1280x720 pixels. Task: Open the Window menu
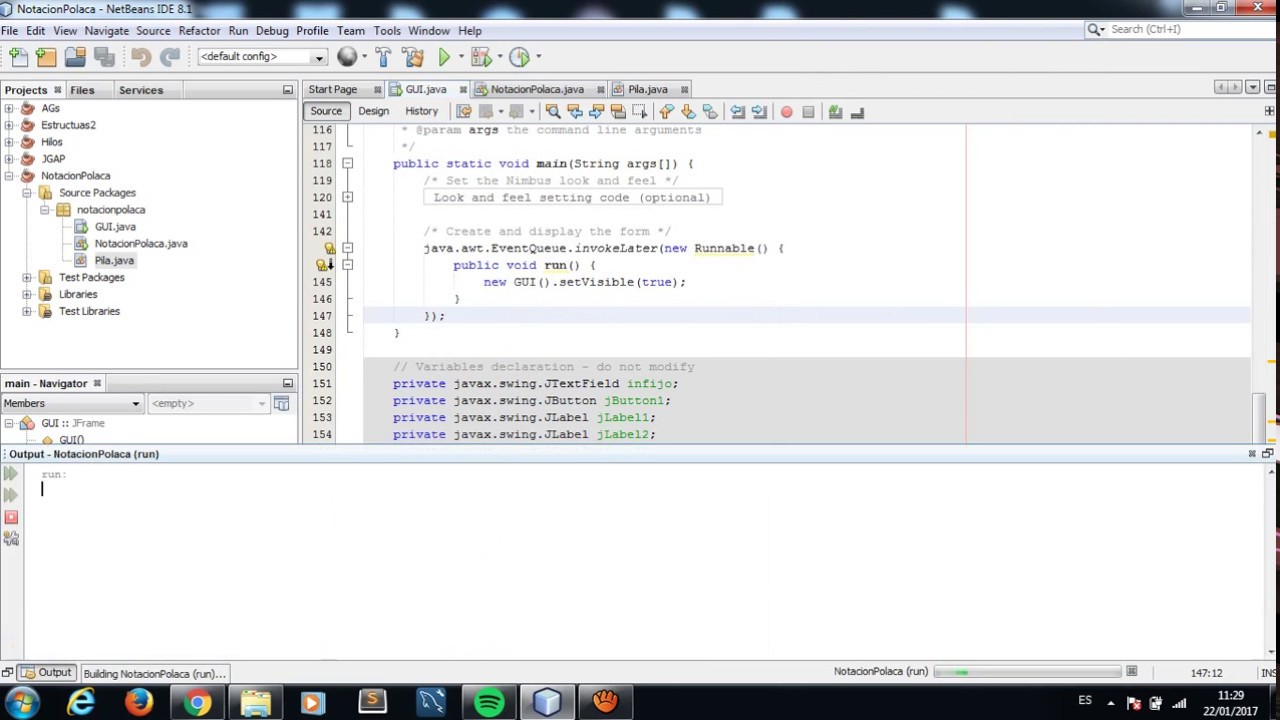429,31
